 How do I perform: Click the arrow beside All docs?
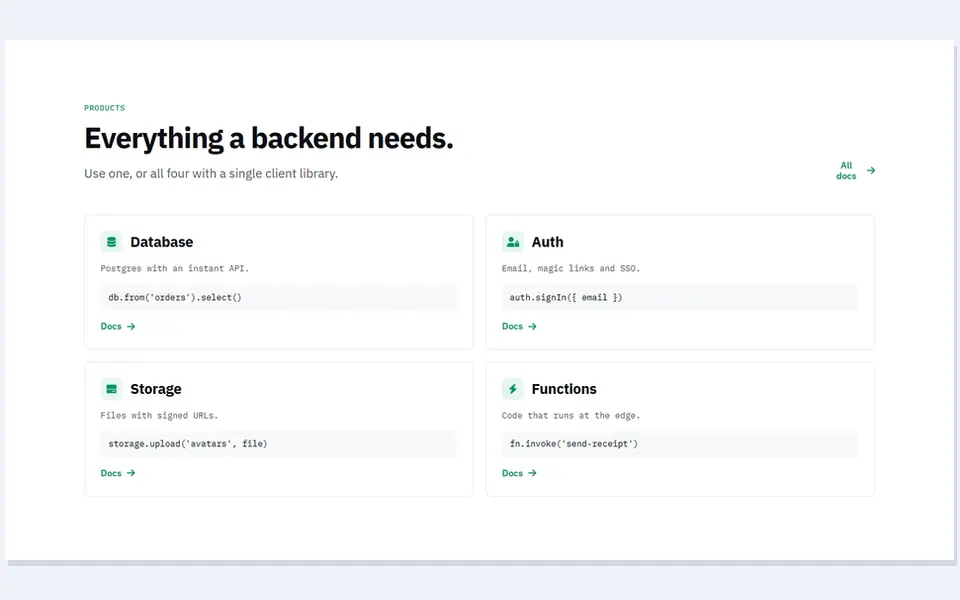pyautogui.click(x=871, y=171)
